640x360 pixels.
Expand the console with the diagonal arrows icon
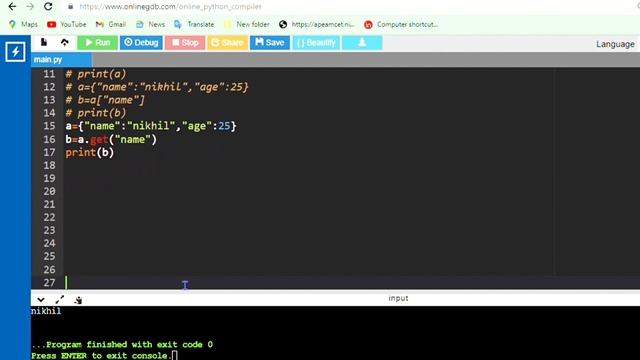point(60,300)
